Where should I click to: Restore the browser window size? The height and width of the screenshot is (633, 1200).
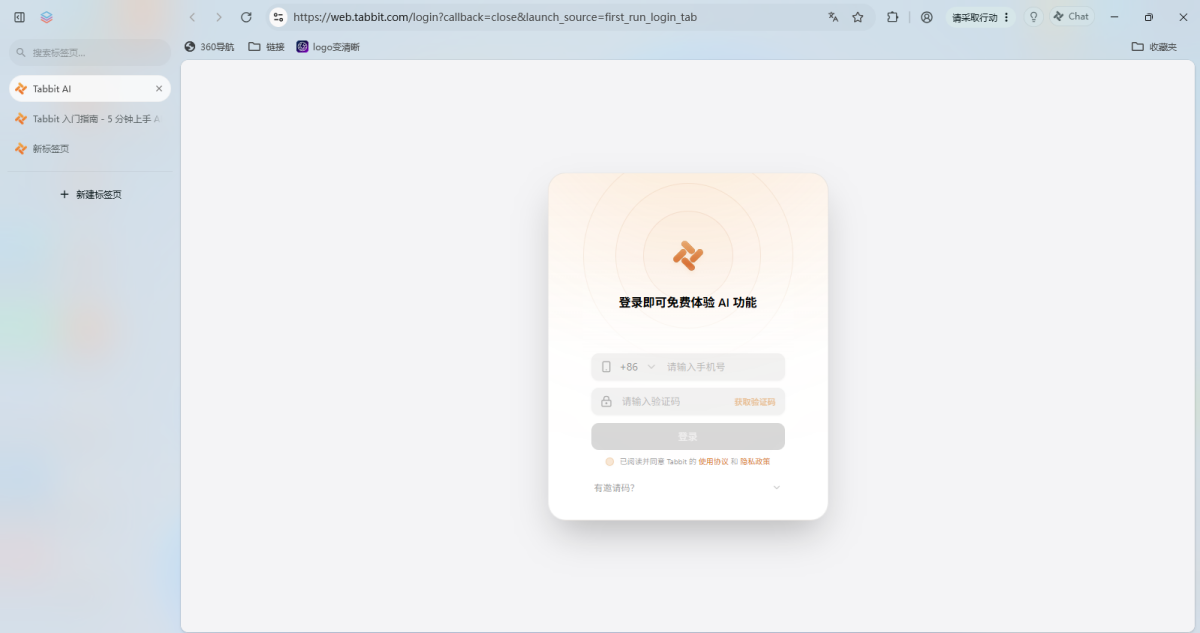pos(1149,17)
